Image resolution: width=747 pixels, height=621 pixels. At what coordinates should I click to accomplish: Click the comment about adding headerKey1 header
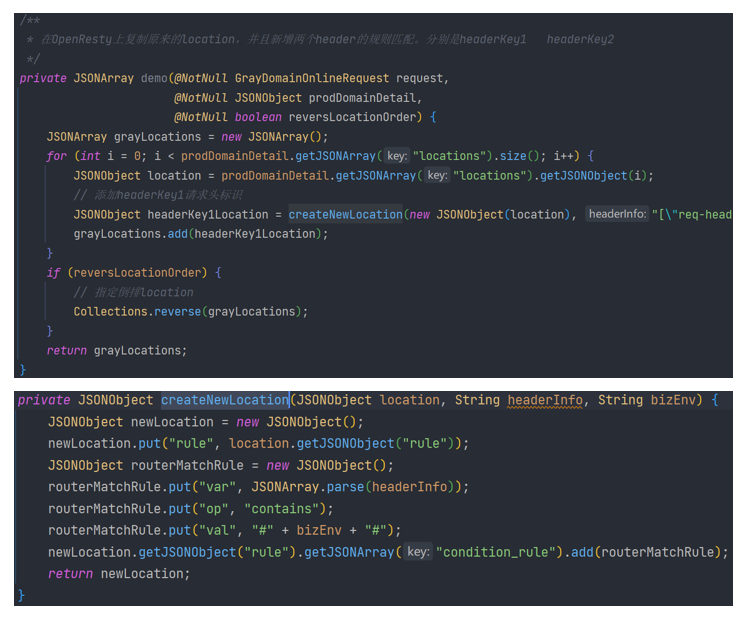(158, 195)
